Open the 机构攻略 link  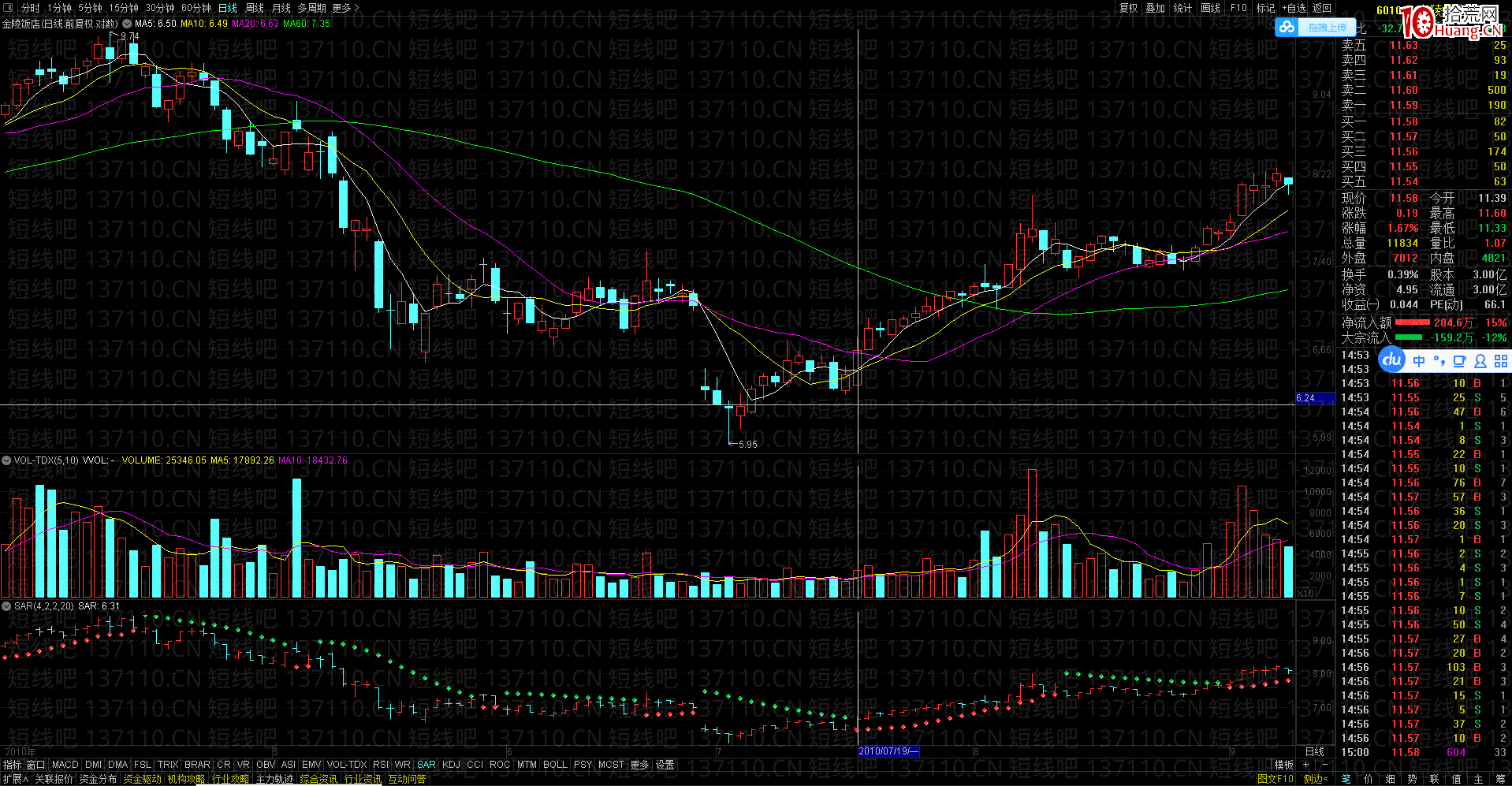[x=186, y=779]
